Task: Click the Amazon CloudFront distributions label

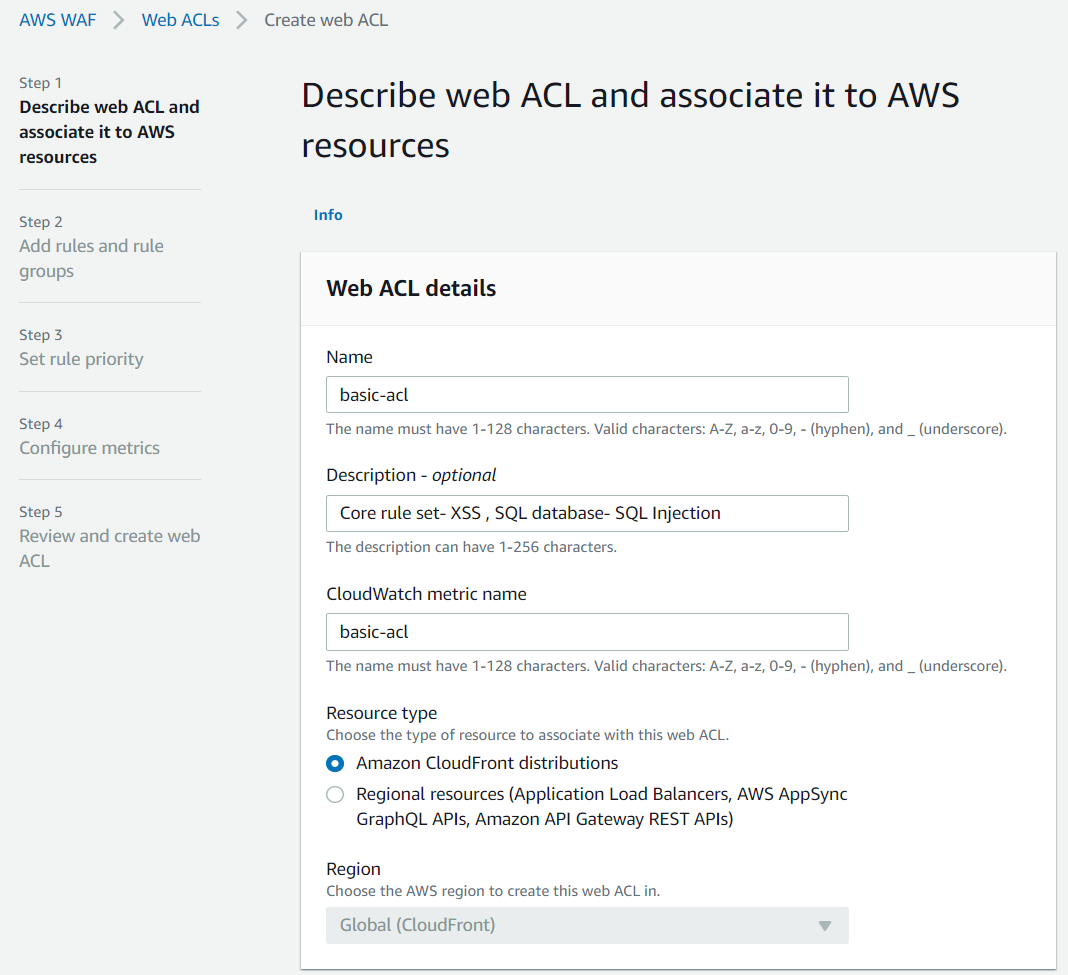Action: [x=487, y=764]
